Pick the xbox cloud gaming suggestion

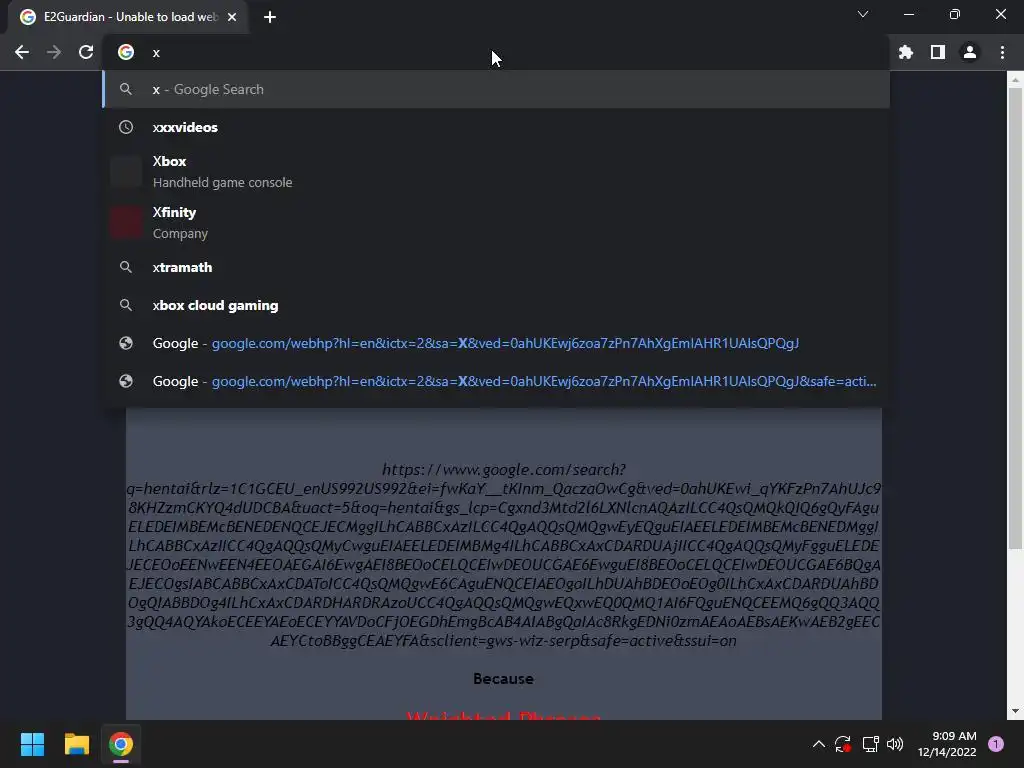point(496,305)
